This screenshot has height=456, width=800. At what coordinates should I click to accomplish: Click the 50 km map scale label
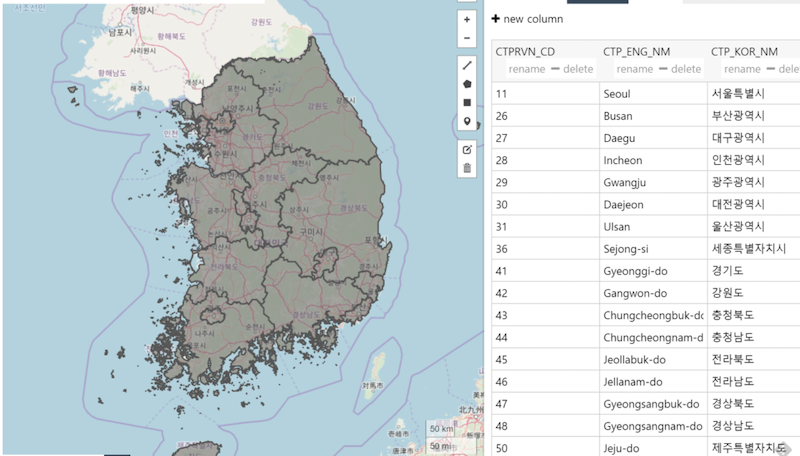click(441, 428)
